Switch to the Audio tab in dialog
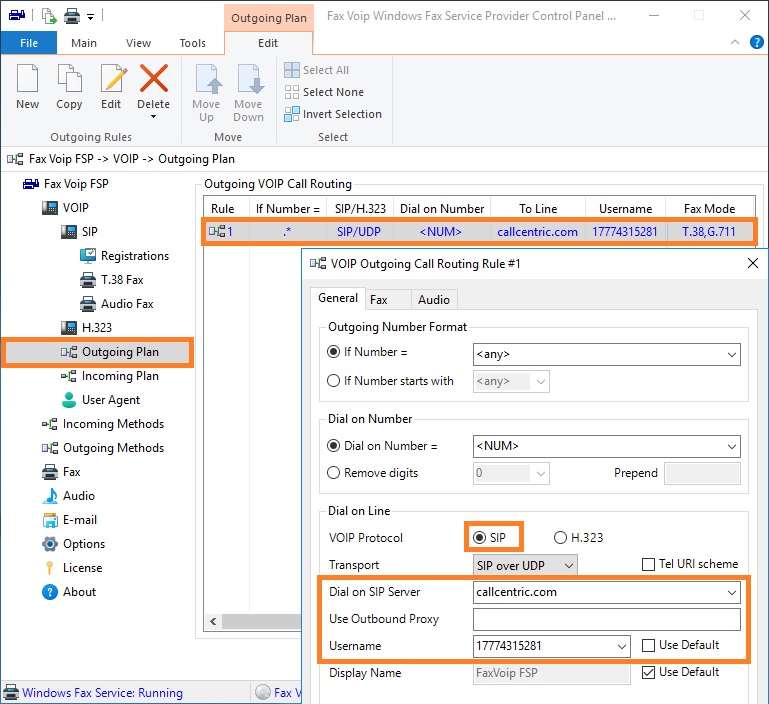The image size is (769, 704). click(x=434, y=300)
